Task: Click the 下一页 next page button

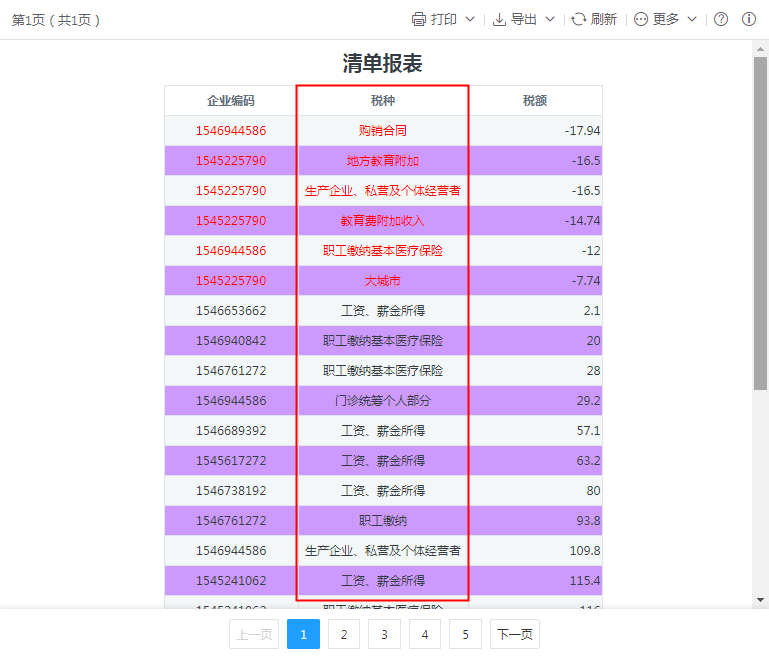Action: pyautogui.click(x=514, y=634)
